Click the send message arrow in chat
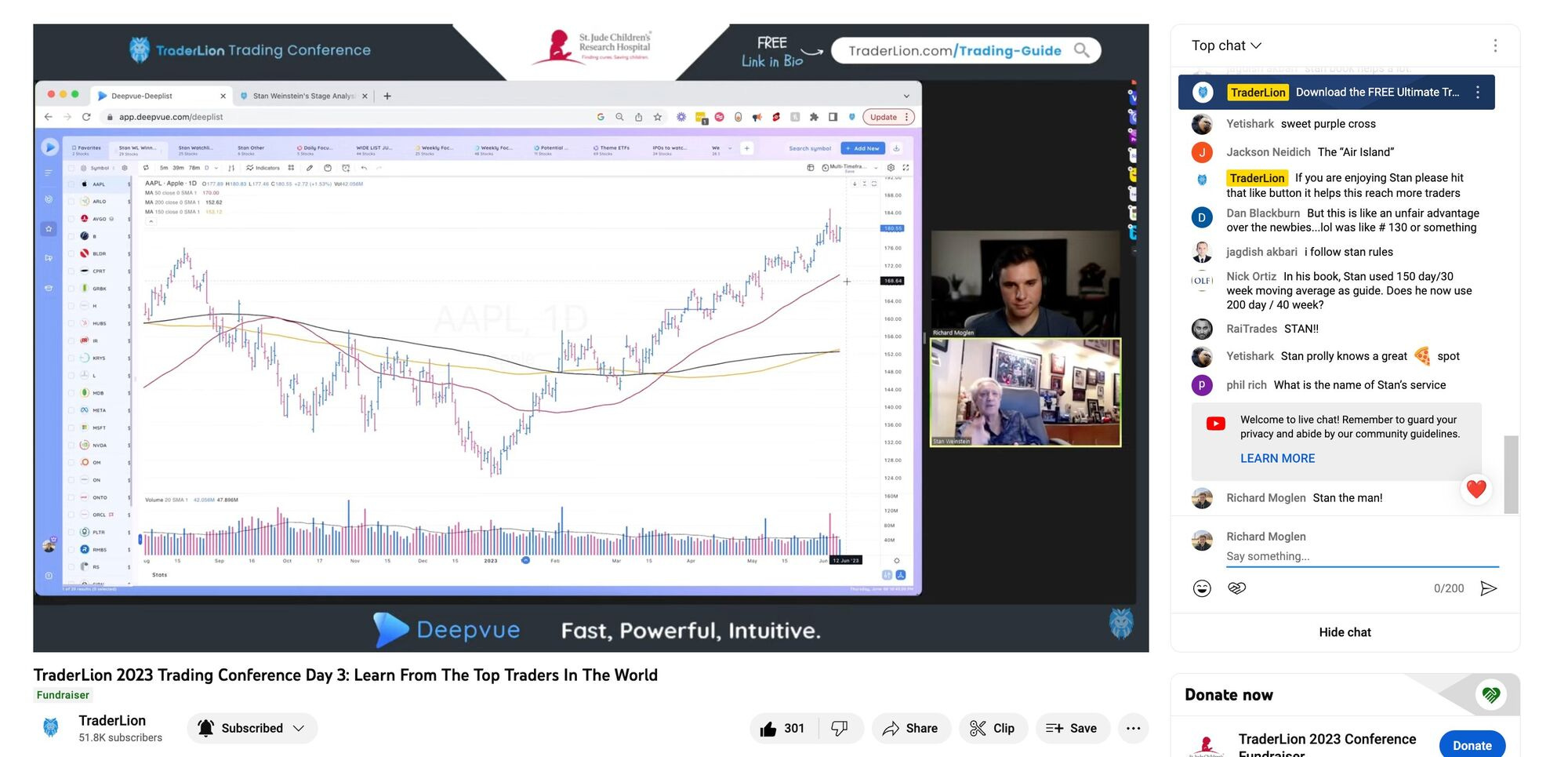1568x757 pixels. click(1488, 588)
